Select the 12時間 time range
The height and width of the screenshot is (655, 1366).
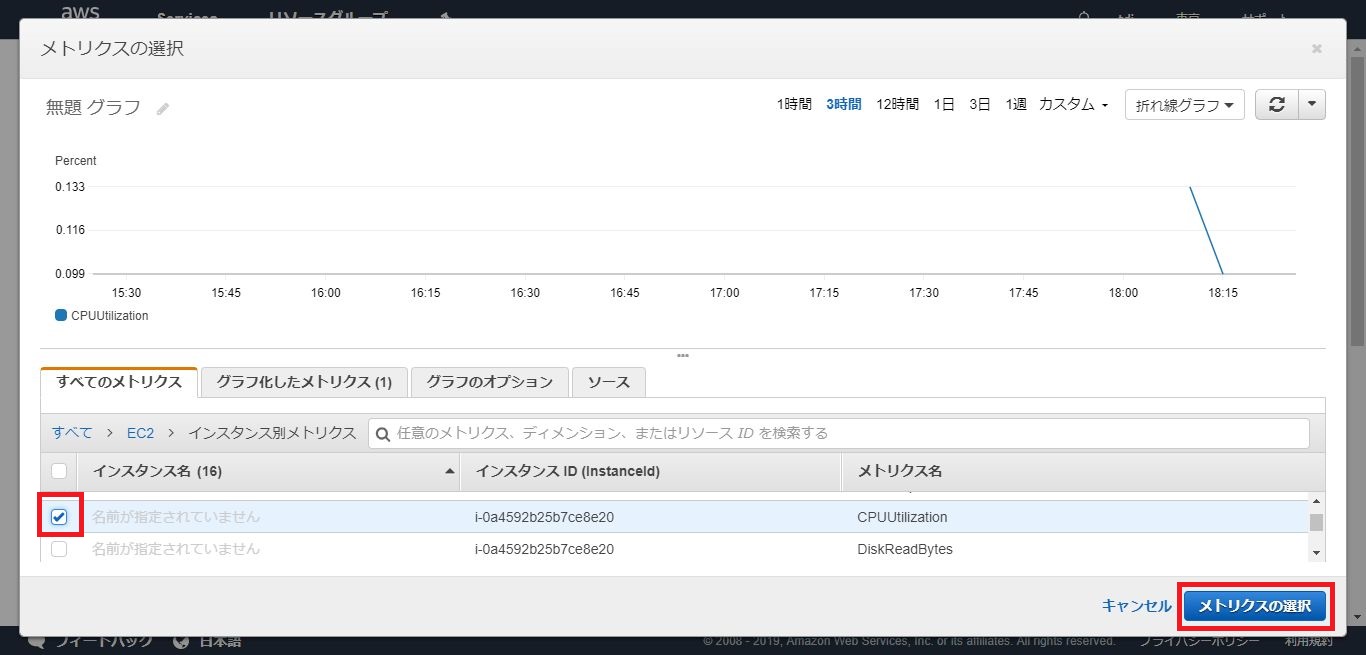[897, 105]
